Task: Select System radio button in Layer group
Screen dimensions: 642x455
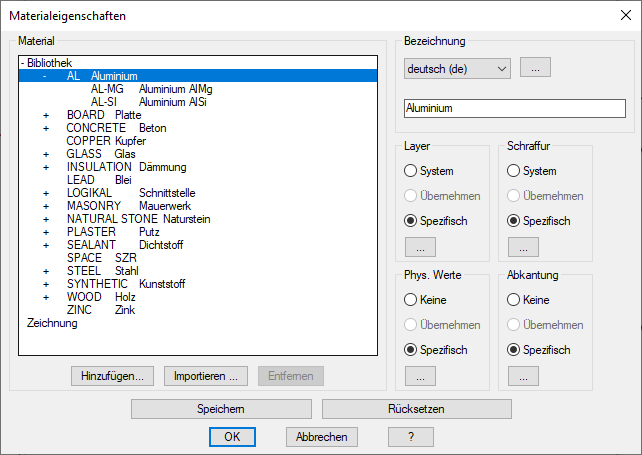Action: 411,171
